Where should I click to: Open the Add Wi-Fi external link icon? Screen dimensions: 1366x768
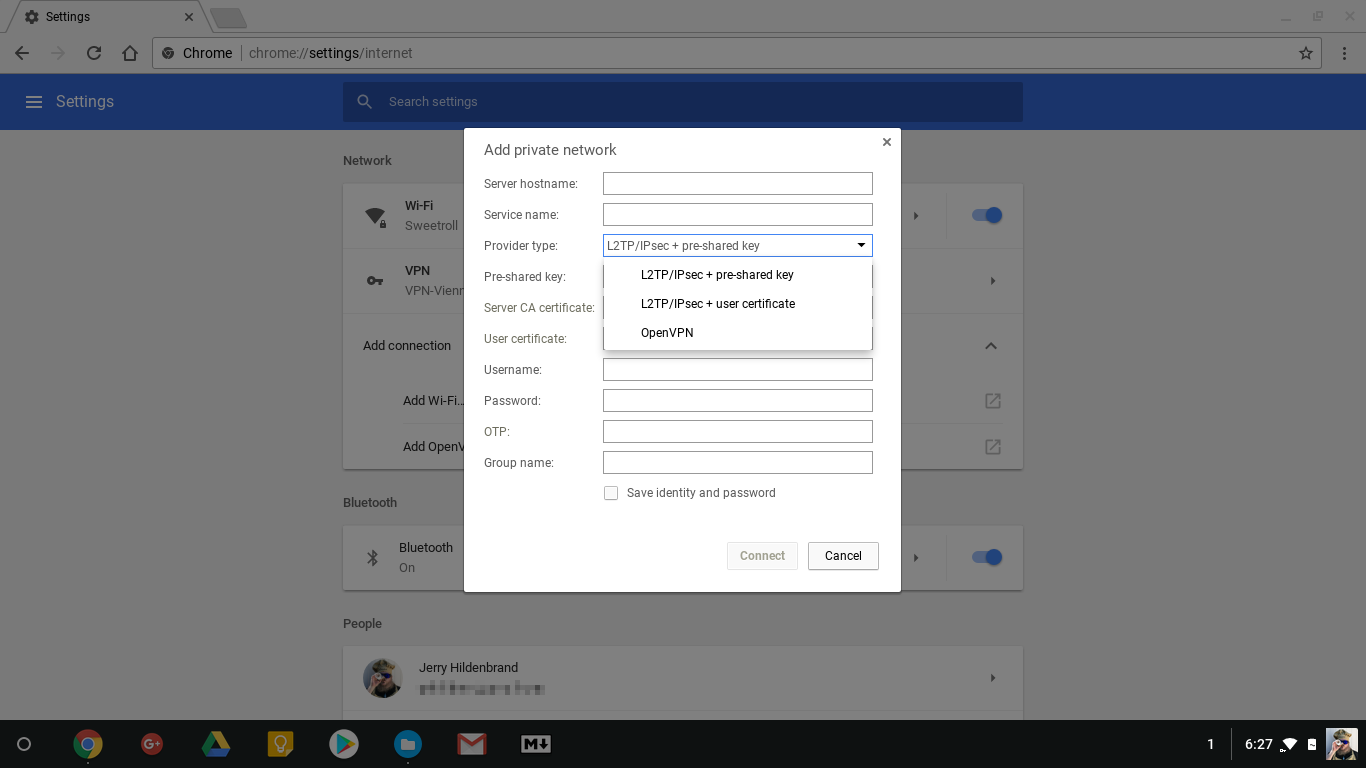(x=992, y=401)
